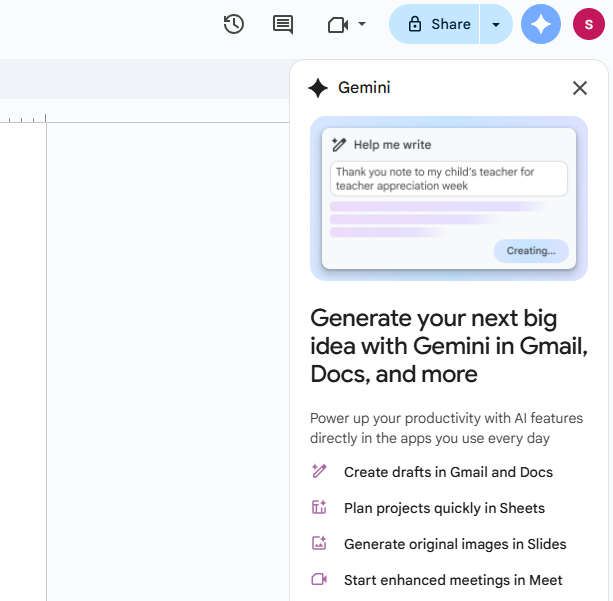Expand the Meet call options arrow
Image resolution: width=613 pixels, height=601 pixels.
tap(362, 24)
